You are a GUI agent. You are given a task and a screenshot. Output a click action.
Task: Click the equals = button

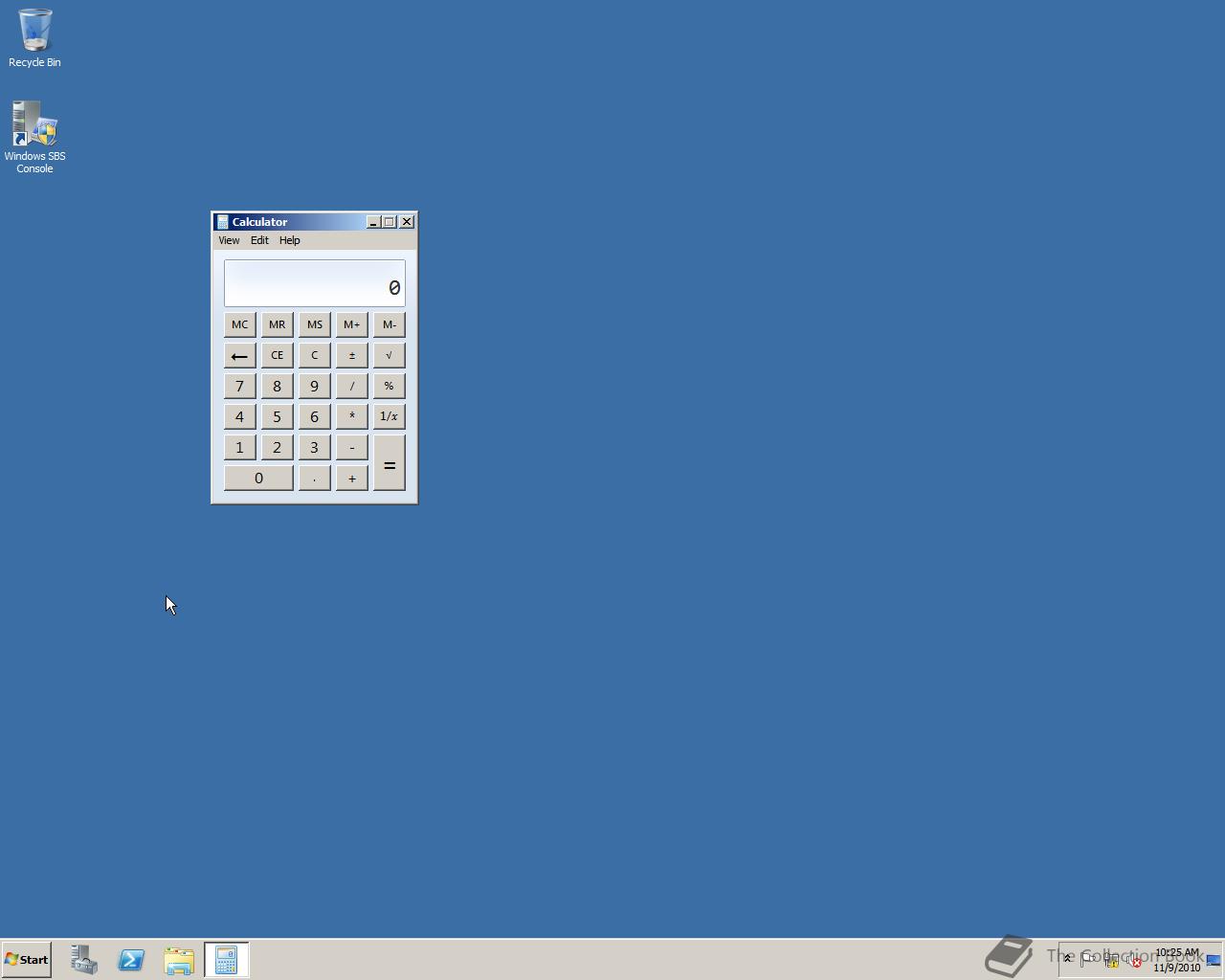(389, 462)
